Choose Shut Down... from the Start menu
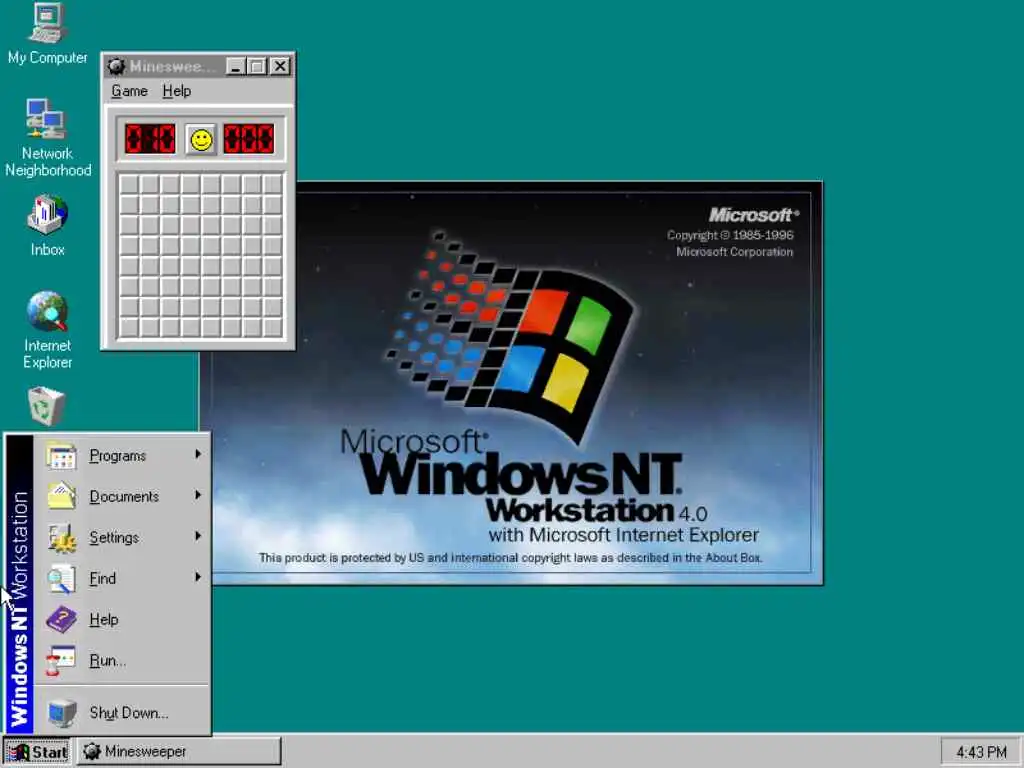The height and width of the screenshot is (768, 1024). click(122, 712)
